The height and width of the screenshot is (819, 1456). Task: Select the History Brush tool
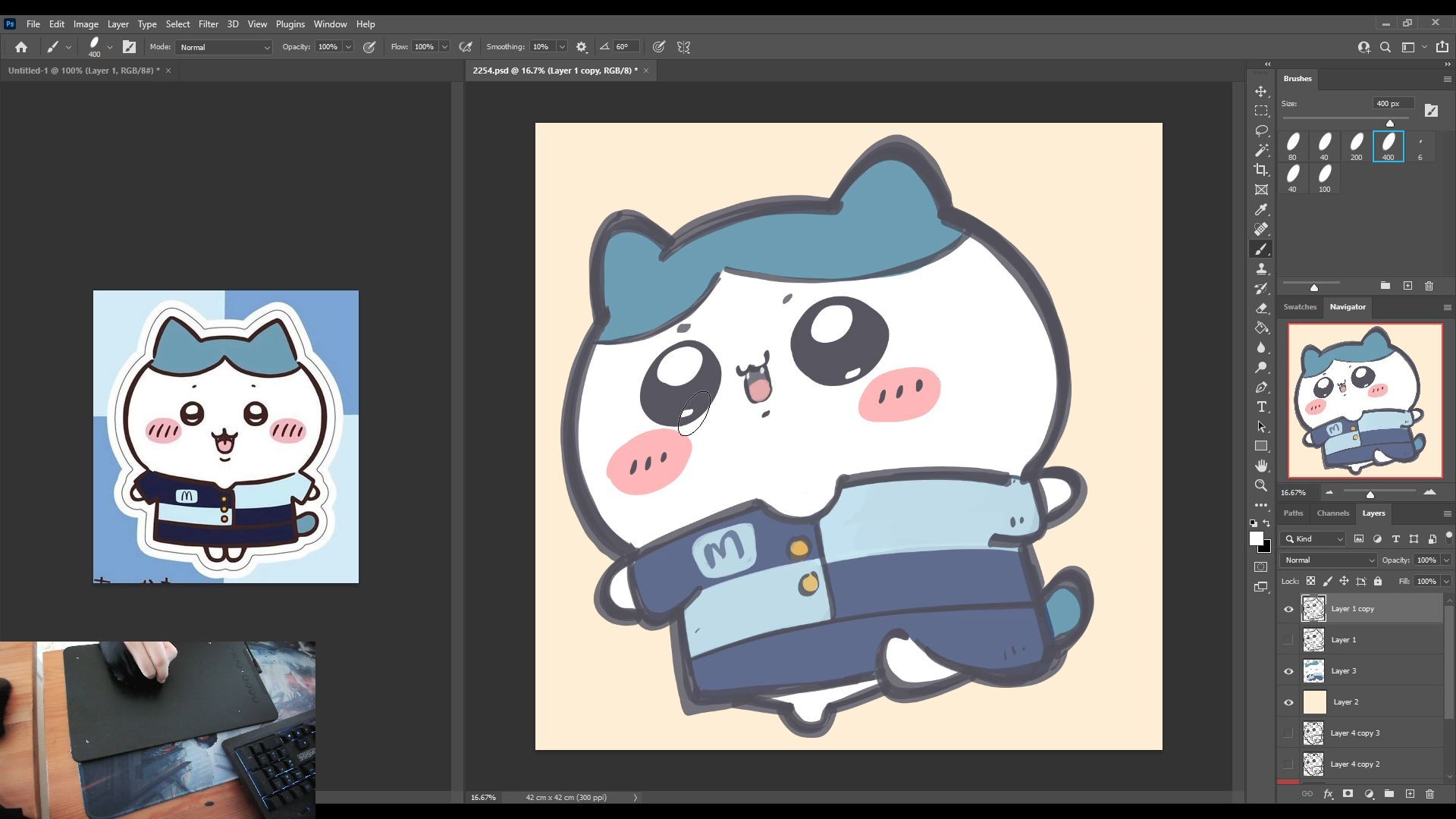click(x=1261, y=288)
